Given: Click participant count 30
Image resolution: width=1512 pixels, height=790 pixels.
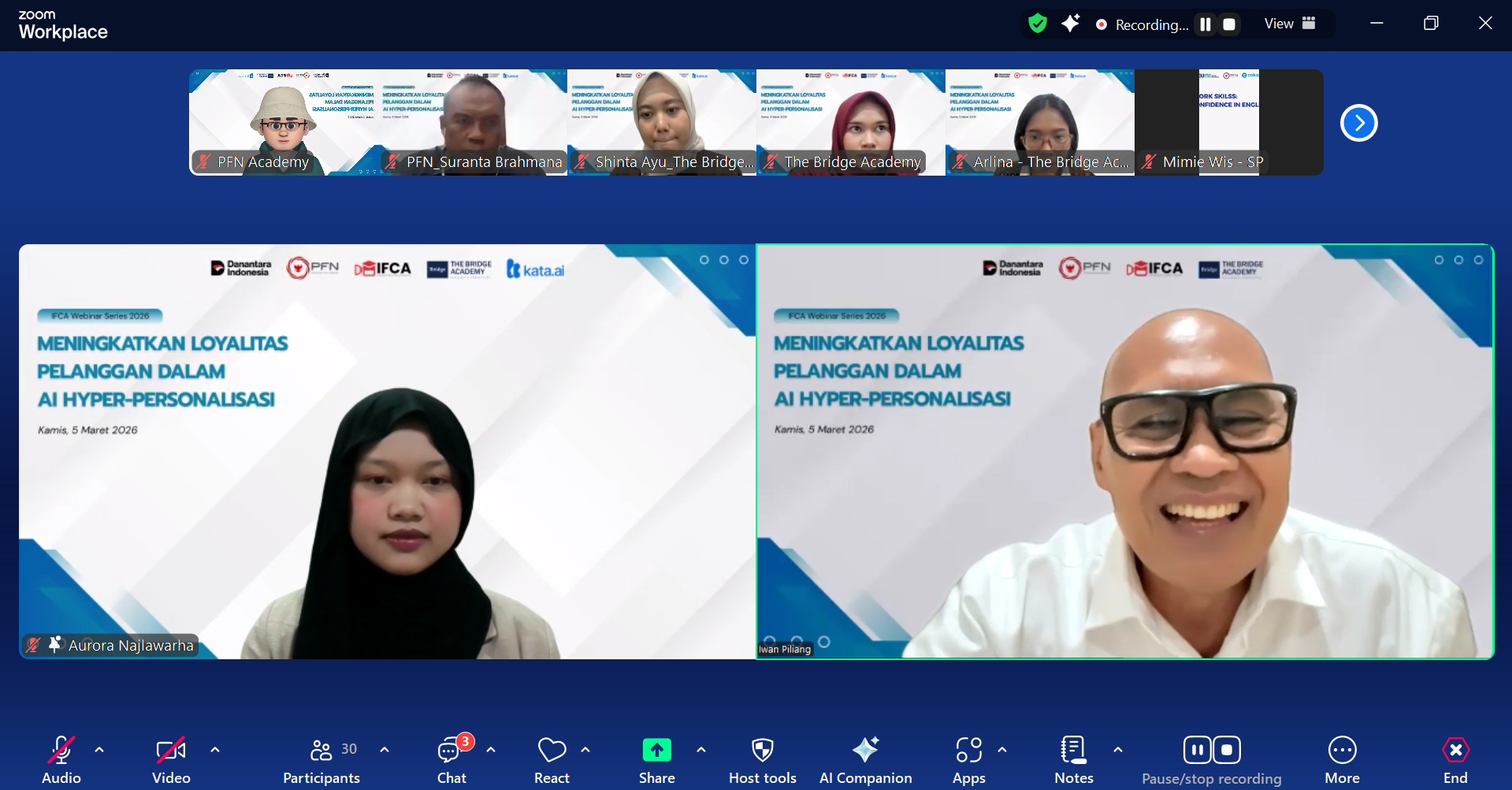Looking at the screenshot, I should pyautogui.click(x=349, y=749).
